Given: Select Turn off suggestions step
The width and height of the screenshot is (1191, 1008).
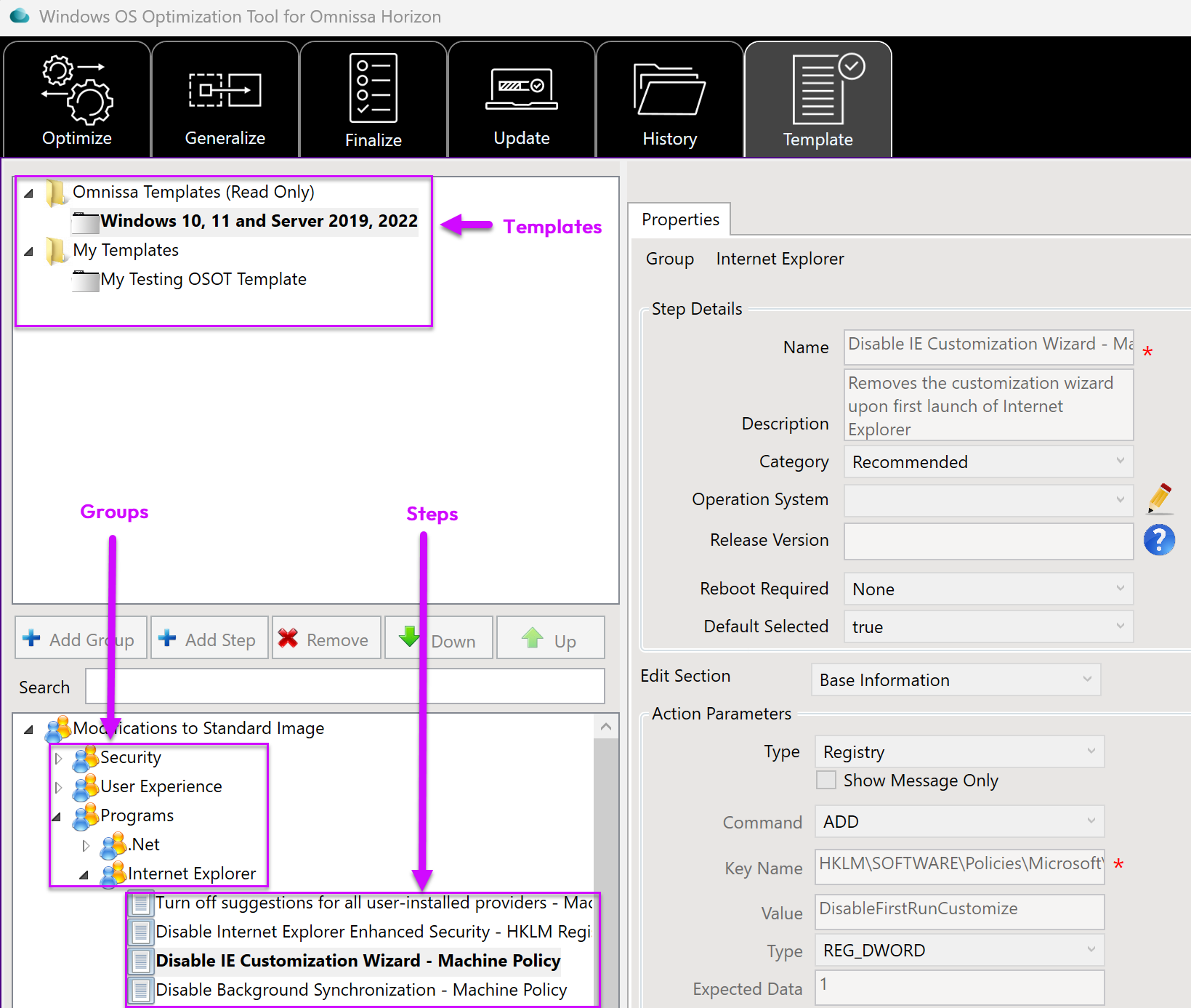Looking at the screenshot, I should (374, 903).
